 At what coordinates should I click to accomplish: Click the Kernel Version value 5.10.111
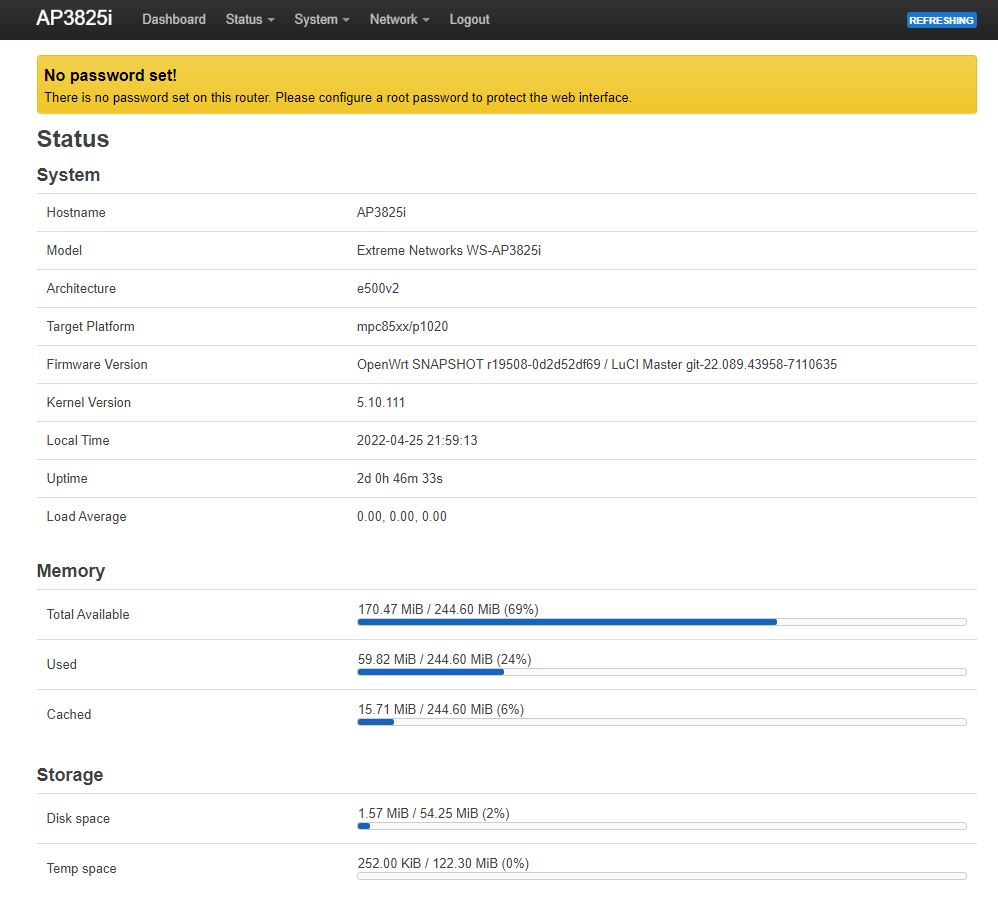coord(381,402)
